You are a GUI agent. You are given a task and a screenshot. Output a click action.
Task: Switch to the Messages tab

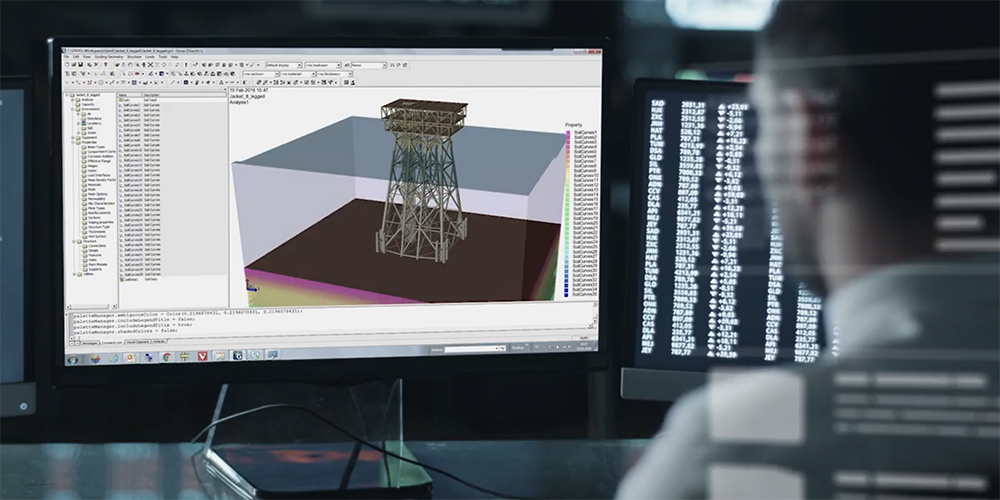[x=90, y=342]
